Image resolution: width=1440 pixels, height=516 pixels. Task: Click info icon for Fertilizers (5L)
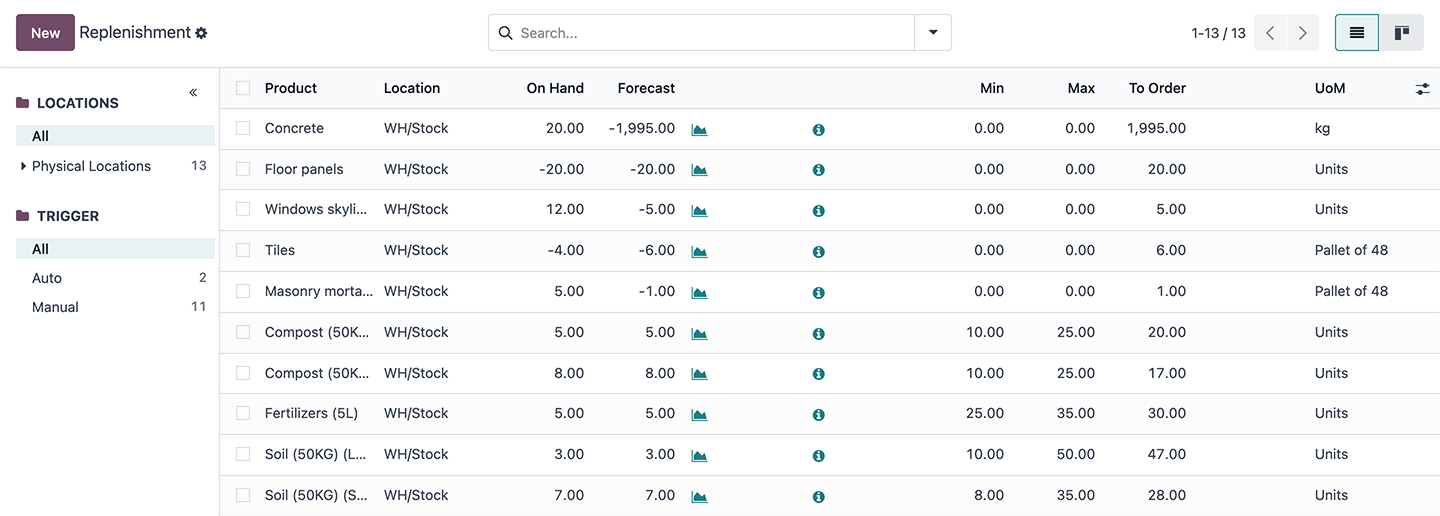click(818, 415)
